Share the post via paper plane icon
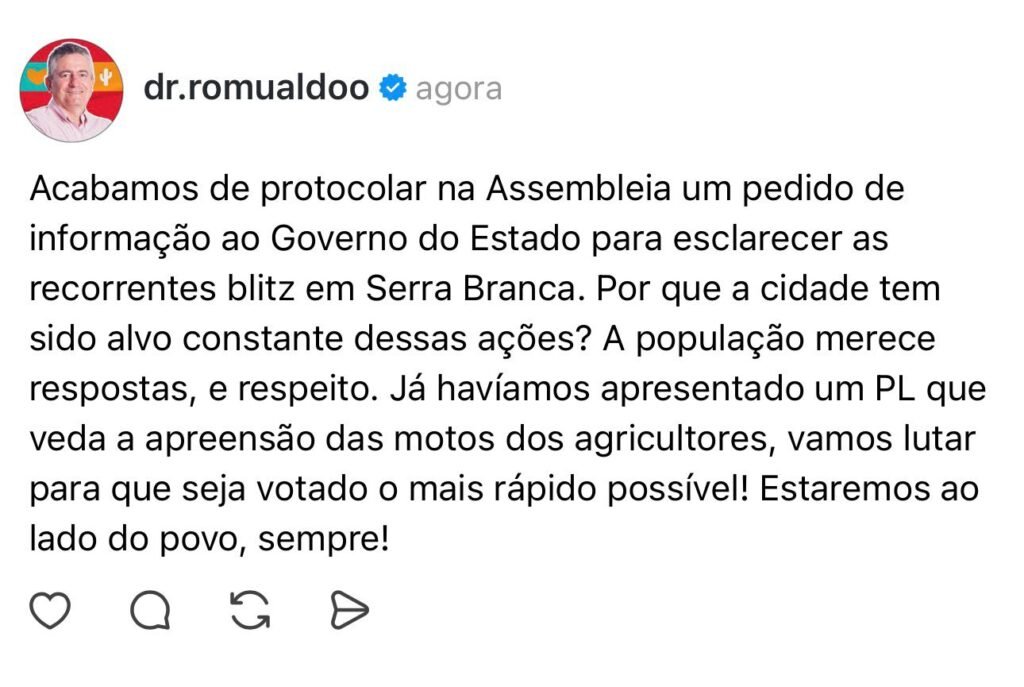The image size is (1024, 687). 349,611
